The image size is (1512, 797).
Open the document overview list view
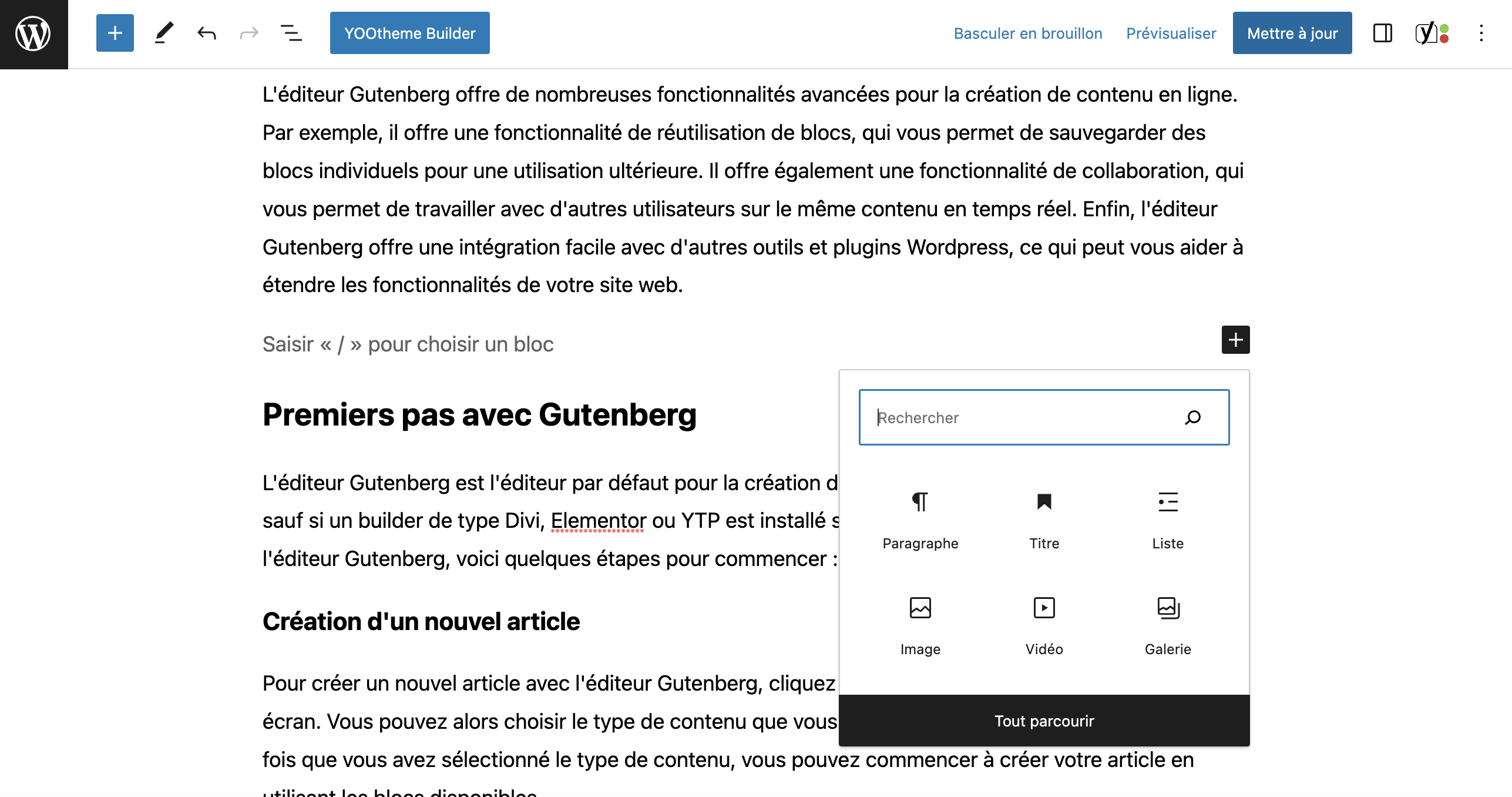pyautogui.click(x=291, y=33)
